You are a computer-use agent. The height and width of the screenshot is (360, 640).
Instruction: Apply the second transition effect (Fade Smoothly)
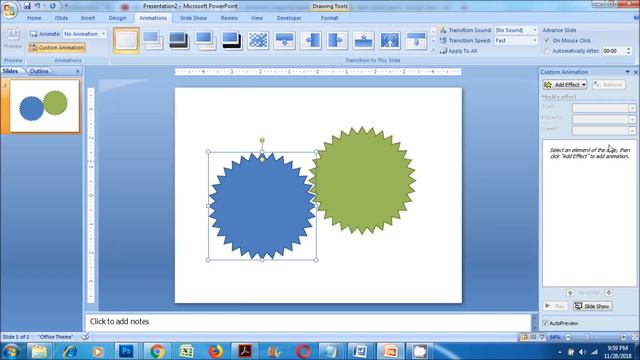pos(152,40)
